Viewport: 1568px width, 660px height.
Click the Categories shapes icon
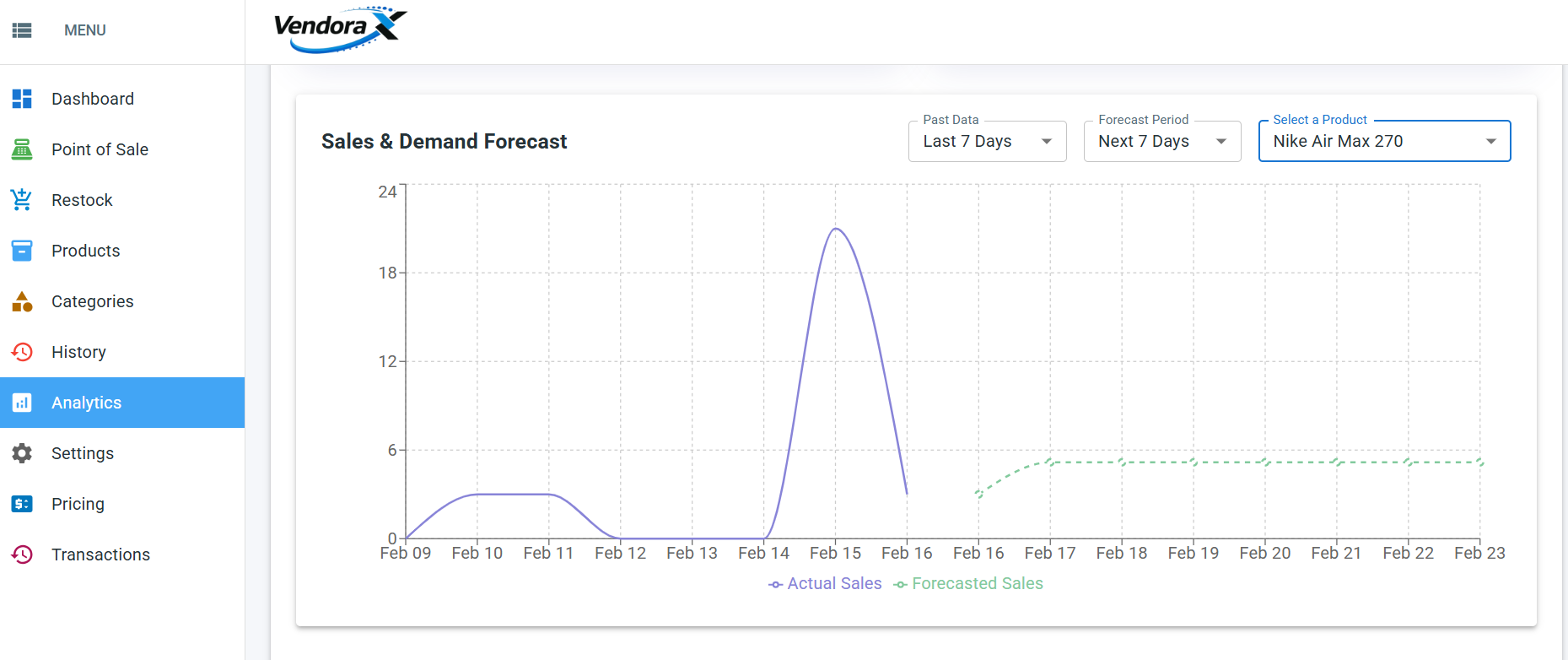pyautogui.click(x=22, y=301)
